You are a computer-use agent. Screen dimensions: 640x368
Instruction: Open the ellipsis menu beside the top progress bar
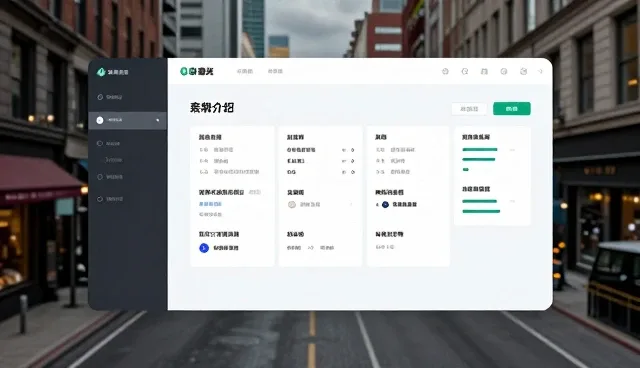tap(512, 150)
